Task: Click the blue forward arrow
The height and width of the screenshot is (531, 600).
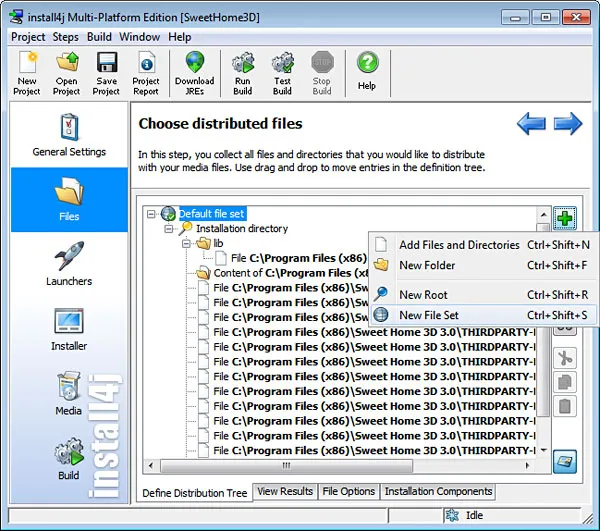Action: pos(568,123)
